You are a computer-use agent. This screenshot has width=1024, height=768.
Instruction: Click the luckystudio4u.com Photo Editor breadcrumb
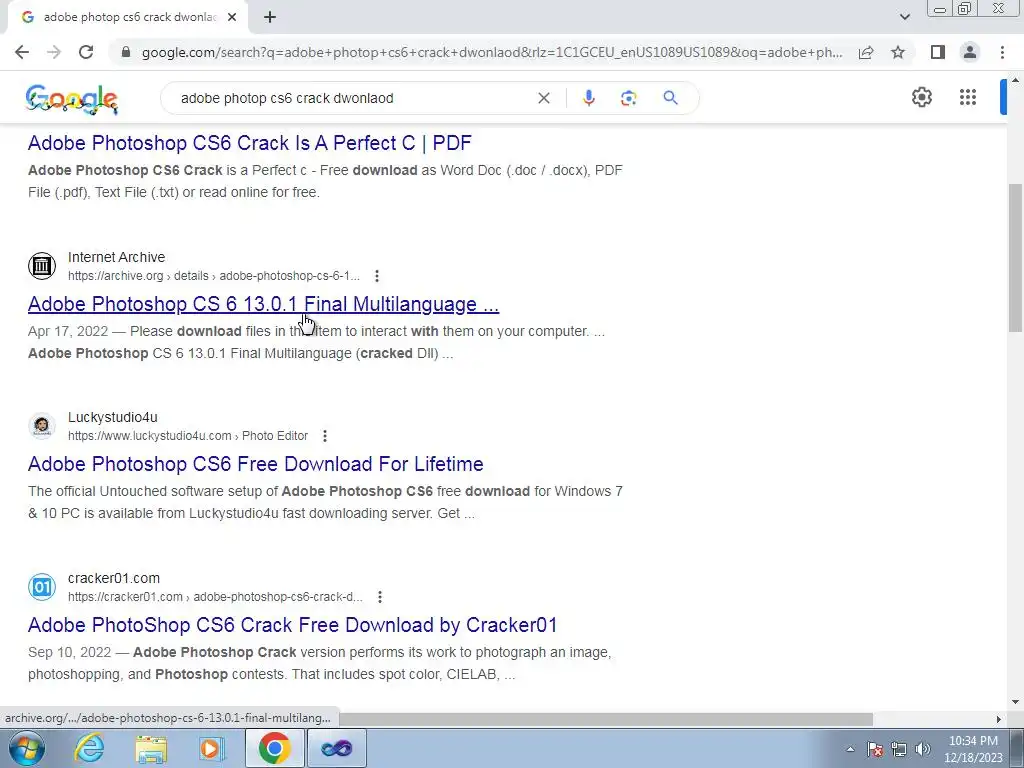(x=188, y=436)
